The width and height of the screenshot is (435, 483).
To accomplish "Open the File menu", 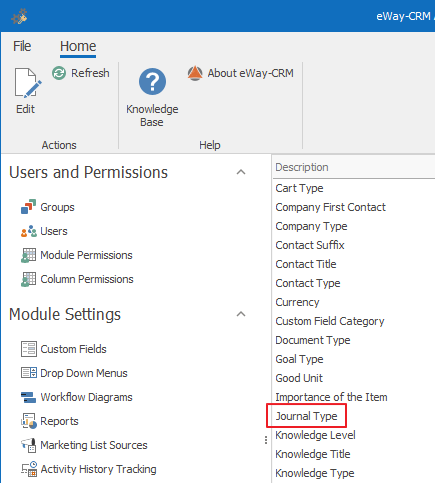I will pyautogui.click(x=22, y=46).
